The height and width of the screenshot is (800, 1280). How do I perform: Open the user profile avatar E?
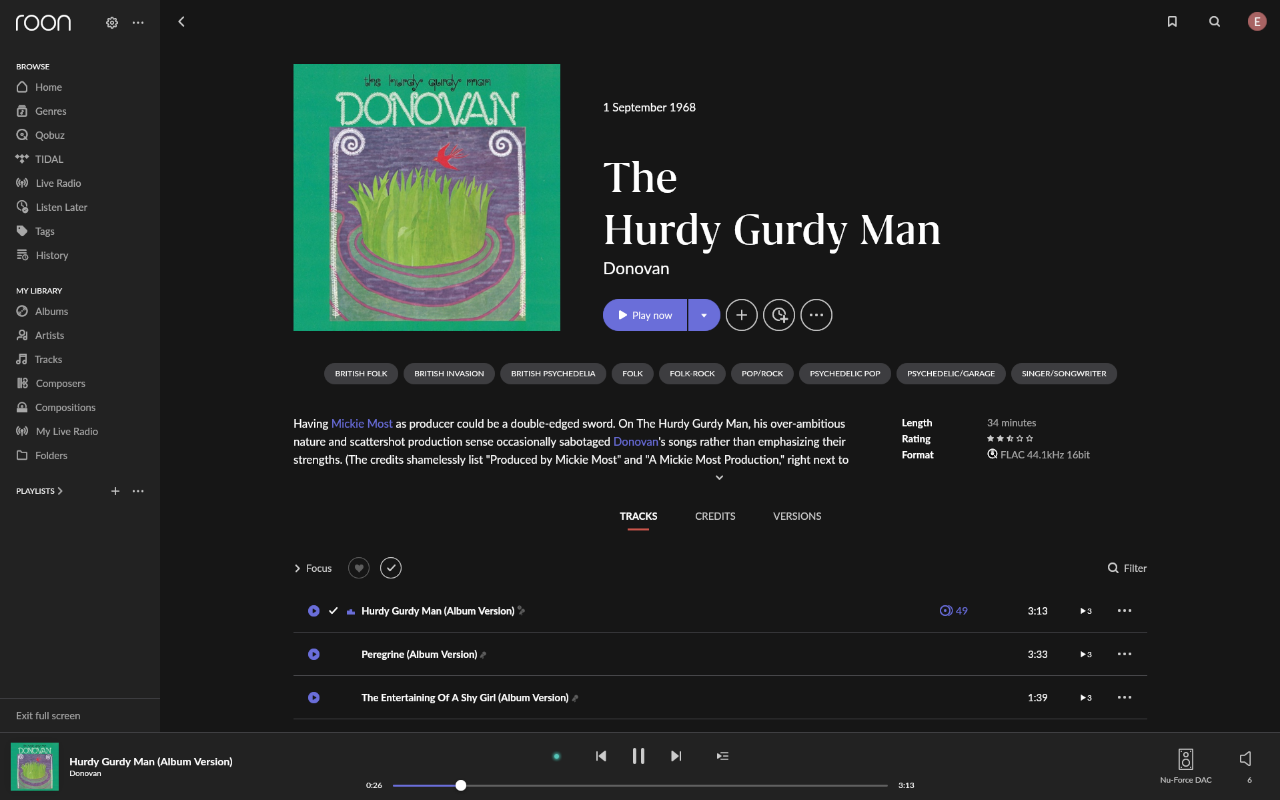tap(1257, 22)
